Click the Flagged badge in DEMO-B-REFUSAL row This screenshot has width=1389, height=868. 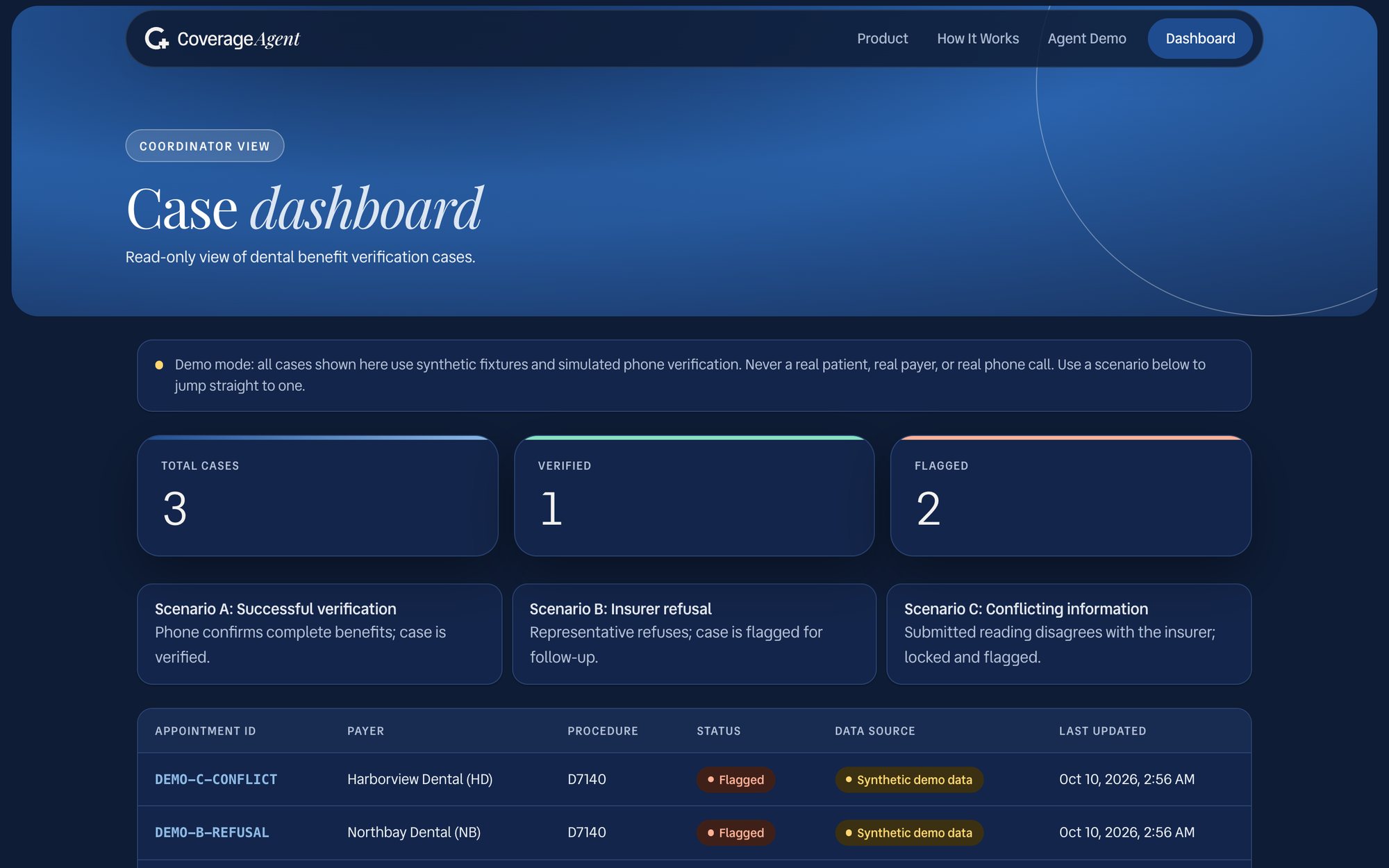(736, 833)
